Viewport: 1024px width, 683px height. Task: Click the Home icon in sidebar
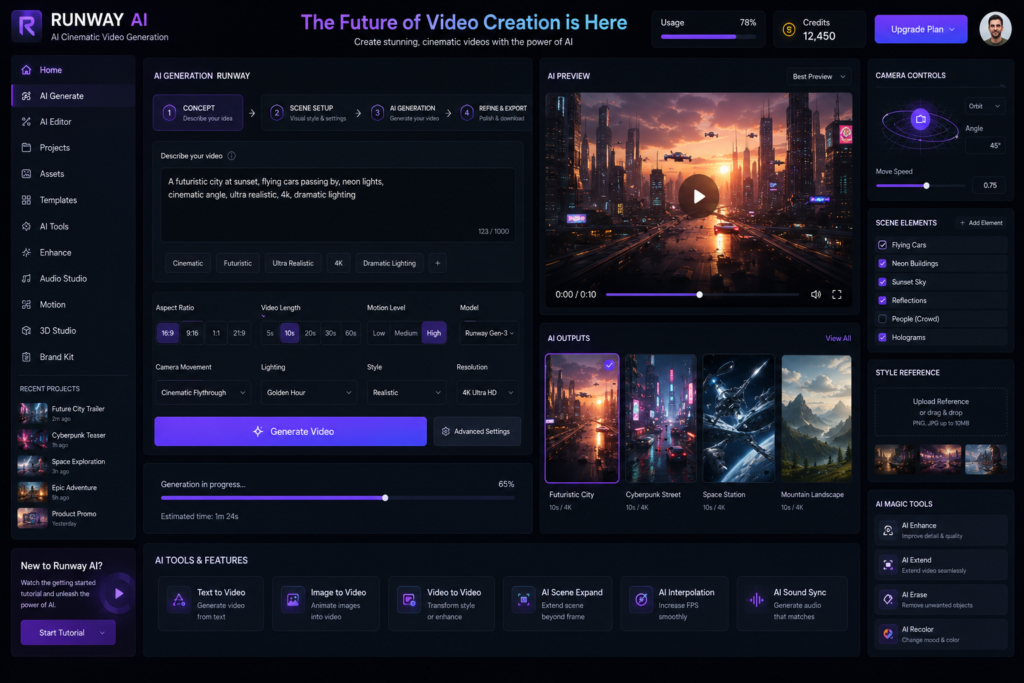pos(26,70)
